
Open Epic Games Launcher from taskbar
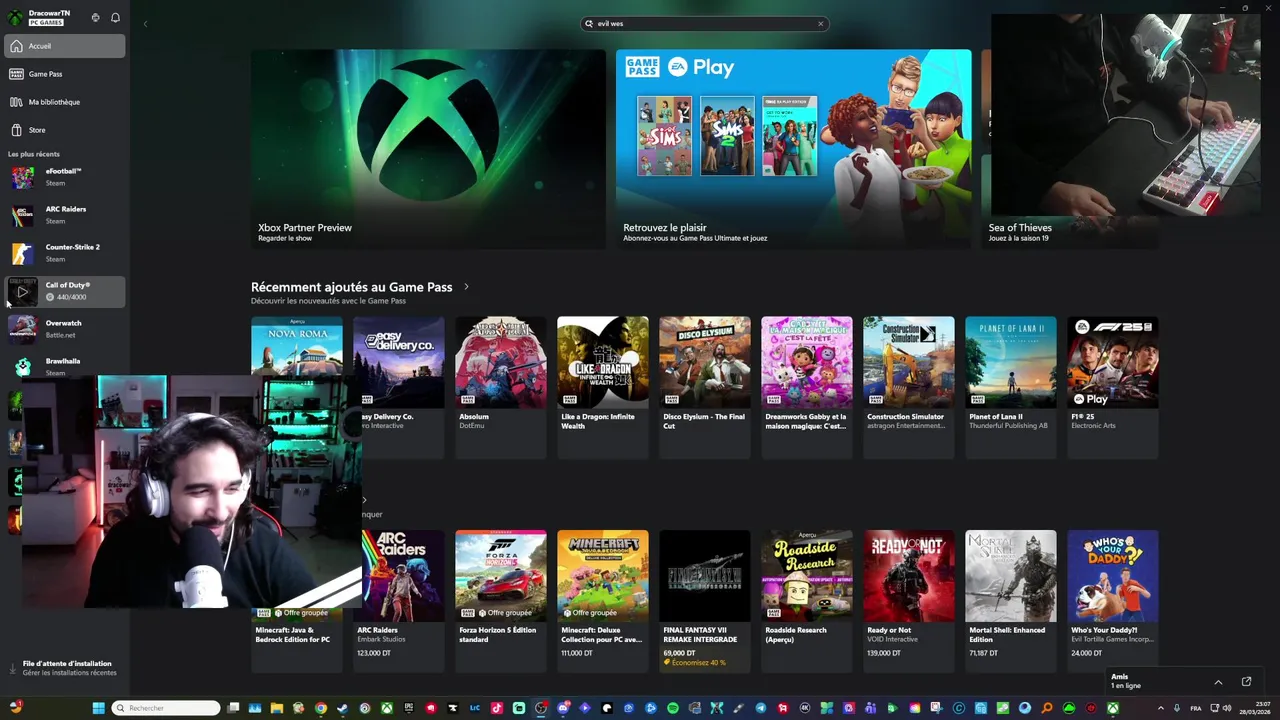click(409, 708)
